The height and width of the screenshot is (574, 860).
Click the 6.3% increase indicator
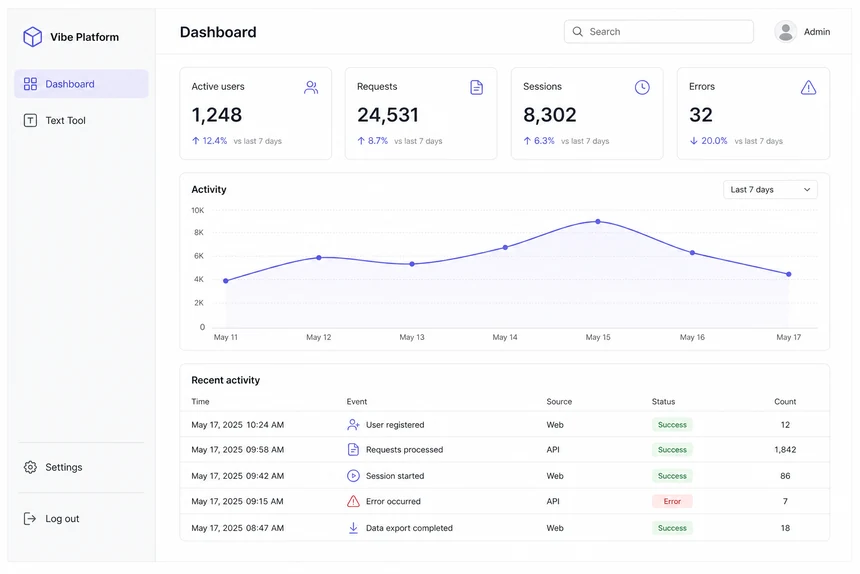pos(539,141)
